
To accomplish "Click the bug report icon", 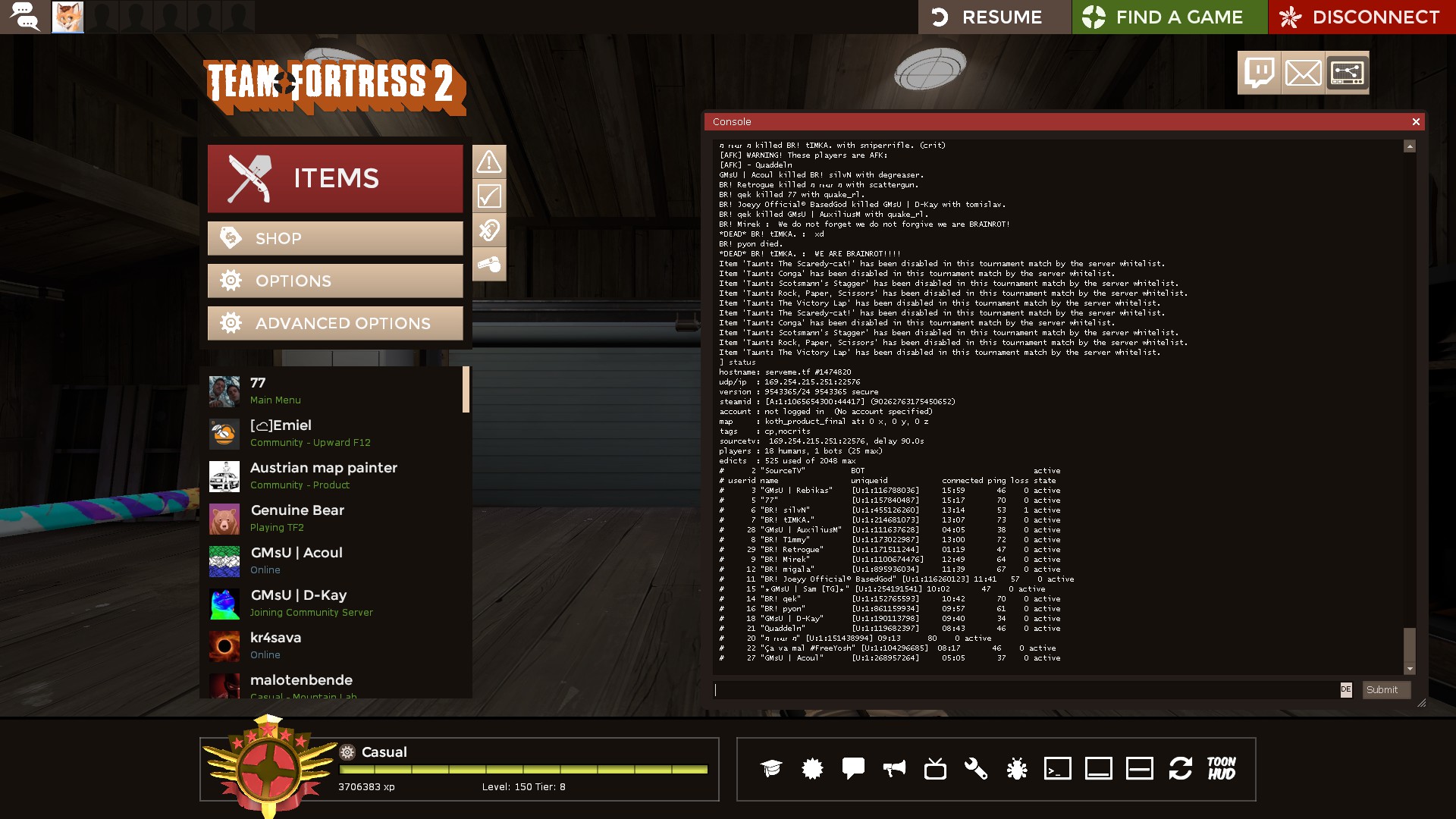I will (1016, 769).
